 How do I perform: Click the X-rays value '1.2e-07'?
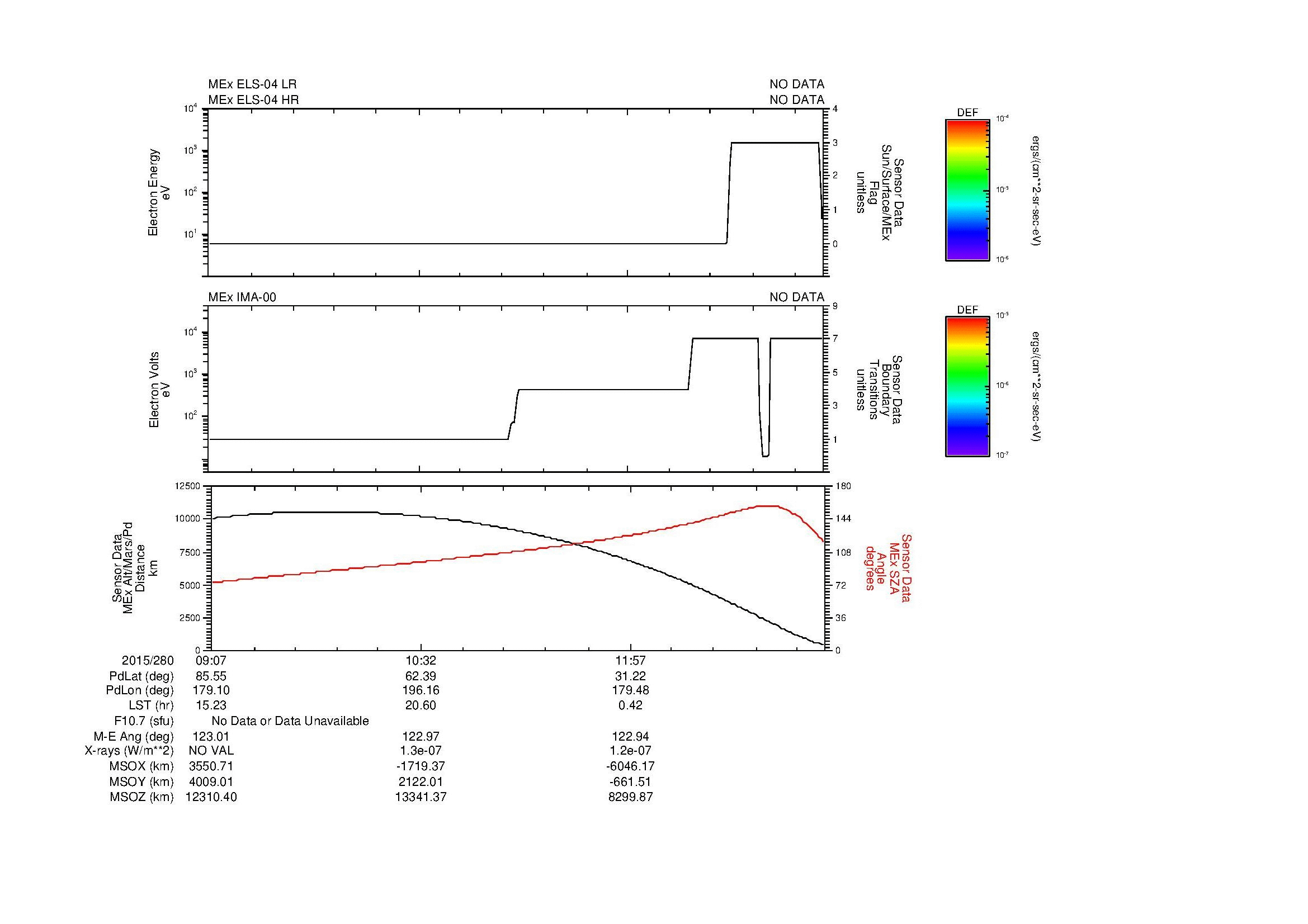click(x=630, y=751)
